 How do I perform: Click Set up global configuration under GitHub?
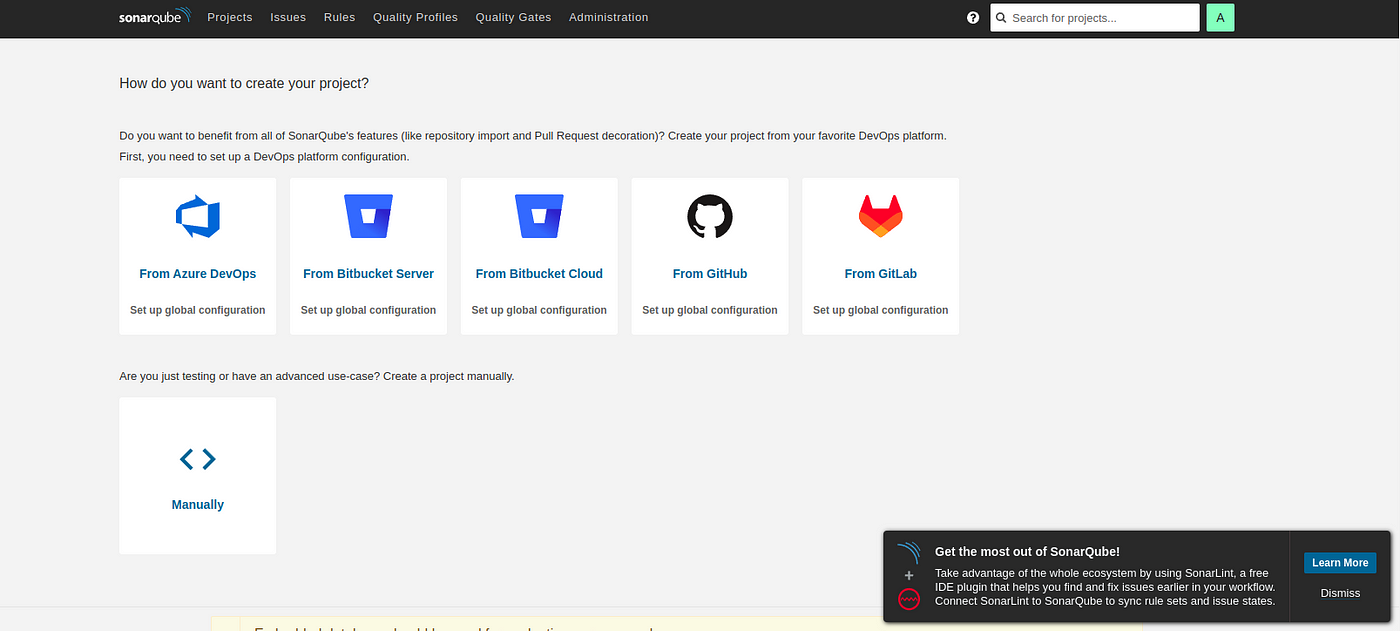tap(710, 310)
